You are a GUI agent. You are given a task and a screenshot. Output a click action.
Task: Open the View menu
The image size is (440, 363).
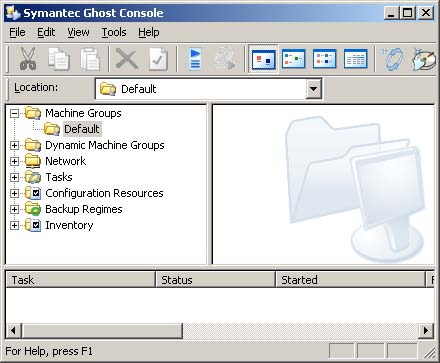[x=78, y=32]
